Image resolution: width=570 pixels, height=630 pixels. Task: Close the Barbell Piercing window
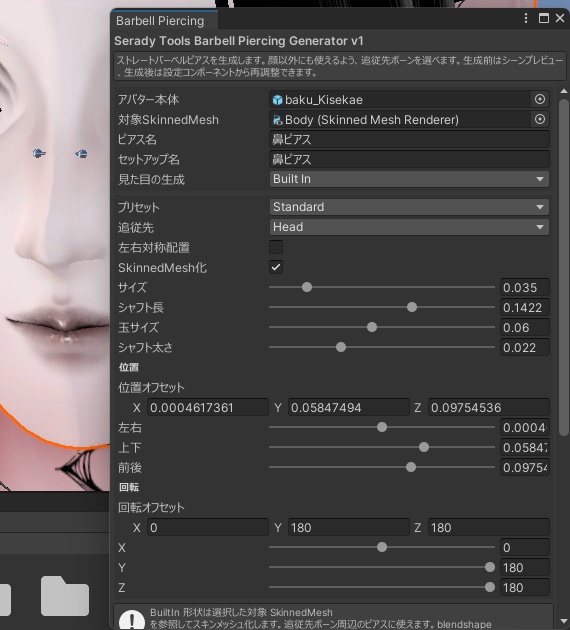(560, 18)
